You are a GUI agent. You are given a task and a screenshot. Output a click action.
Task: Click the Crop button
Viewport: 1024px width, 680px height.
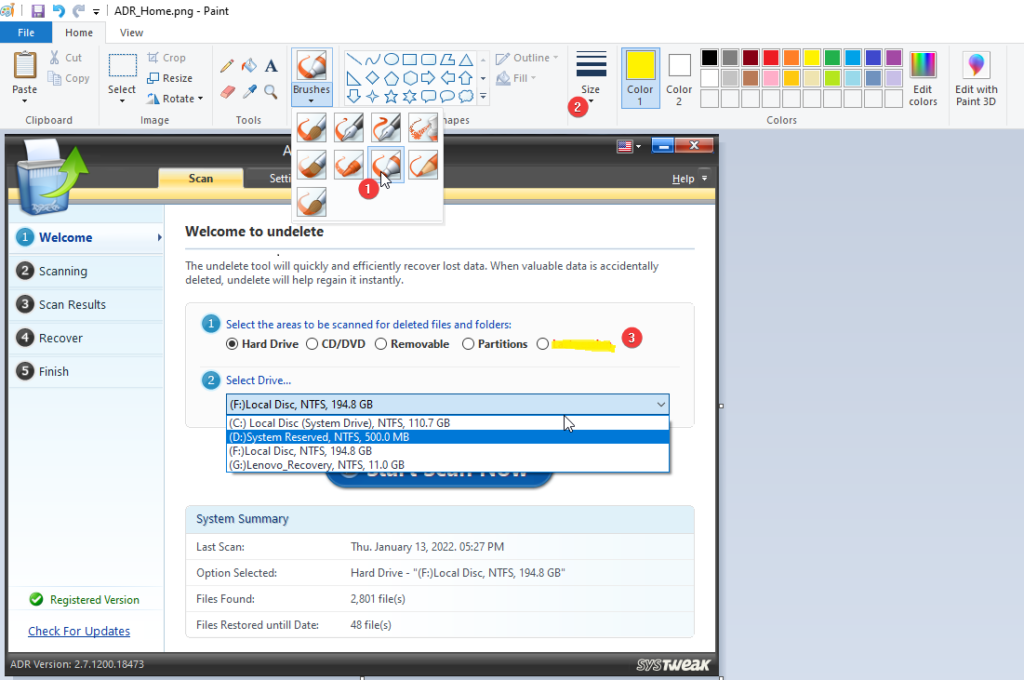tap(167, 57)
